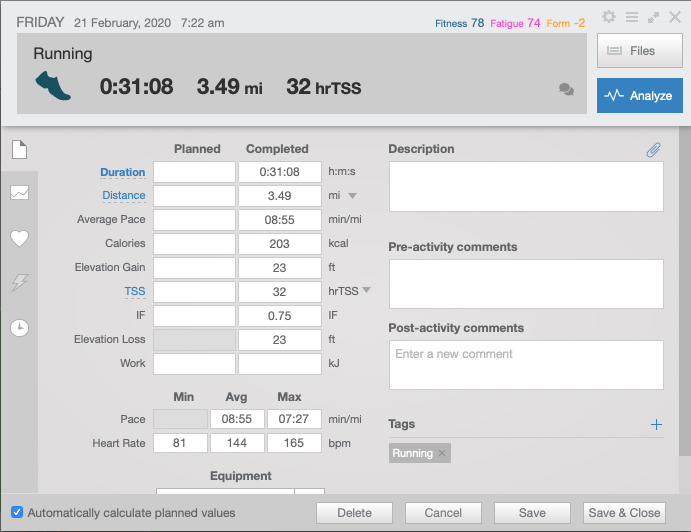
Task: Click completed Average Pace field 08:55
Action: (280, 220)
